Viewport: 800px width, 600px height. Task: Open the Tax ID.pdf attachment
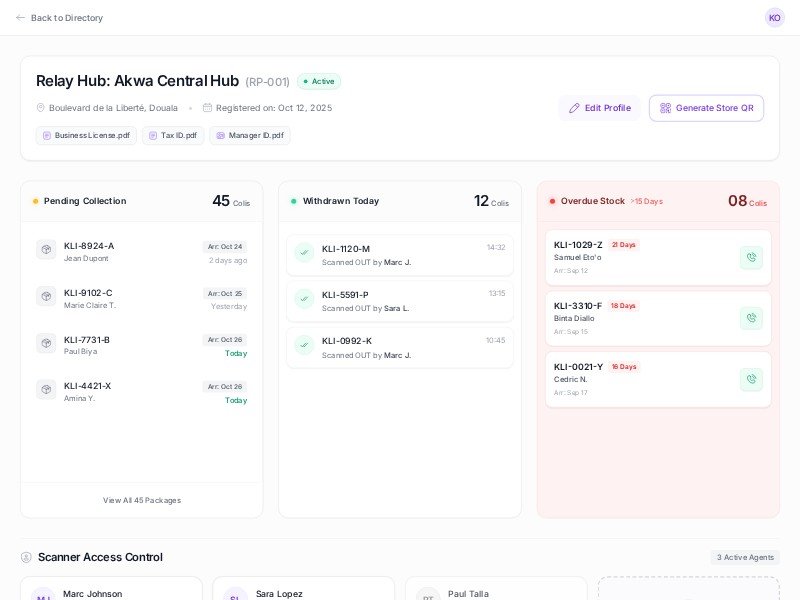(173, 136)
